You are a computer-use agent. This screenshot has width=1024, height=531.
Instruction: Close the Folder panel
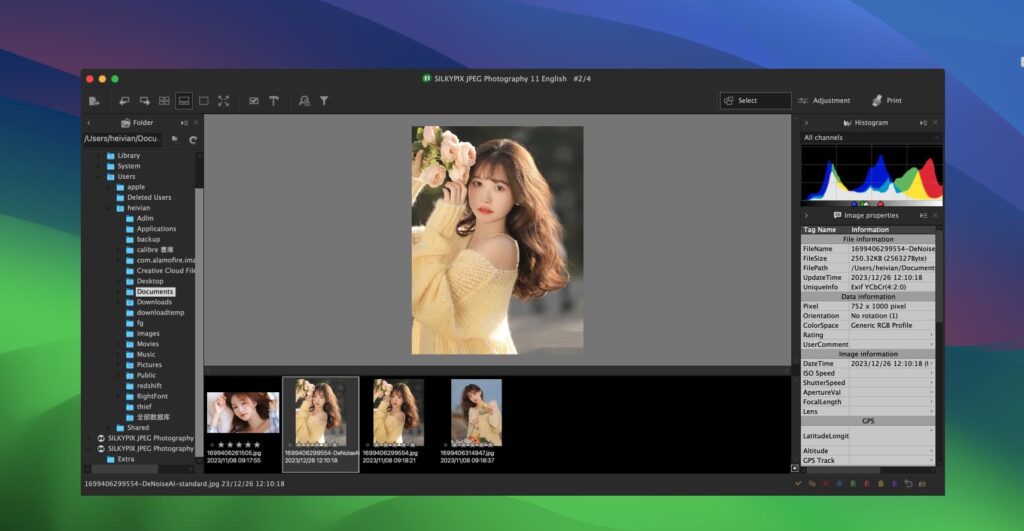[x=196, y=122]
